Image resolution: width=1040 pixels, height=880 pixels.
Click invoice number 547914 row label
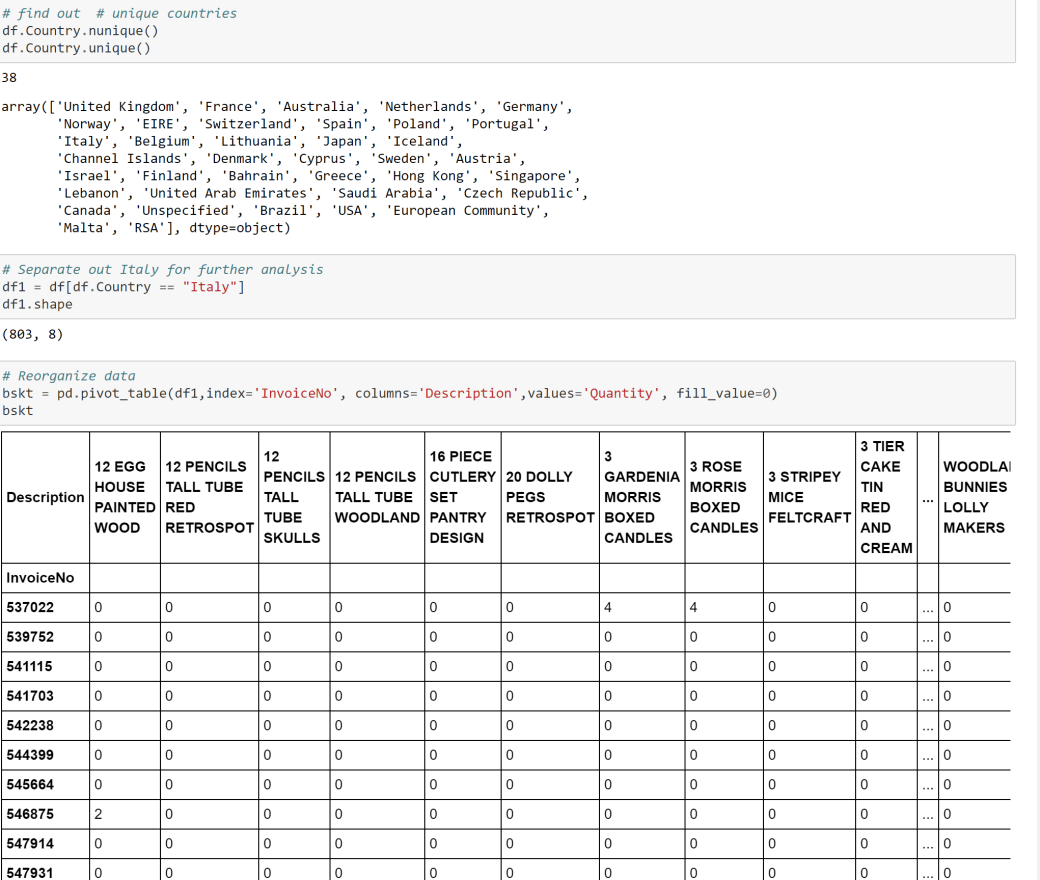pos(30,844)
